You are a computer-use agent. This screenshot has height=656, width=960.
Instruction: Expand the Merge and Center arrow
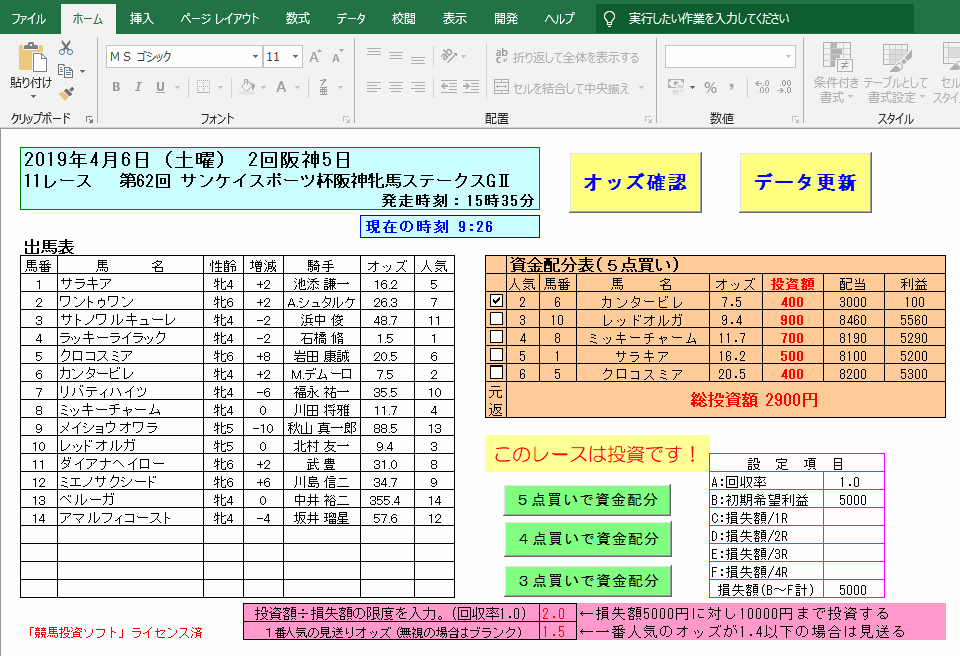click(642, 88)
